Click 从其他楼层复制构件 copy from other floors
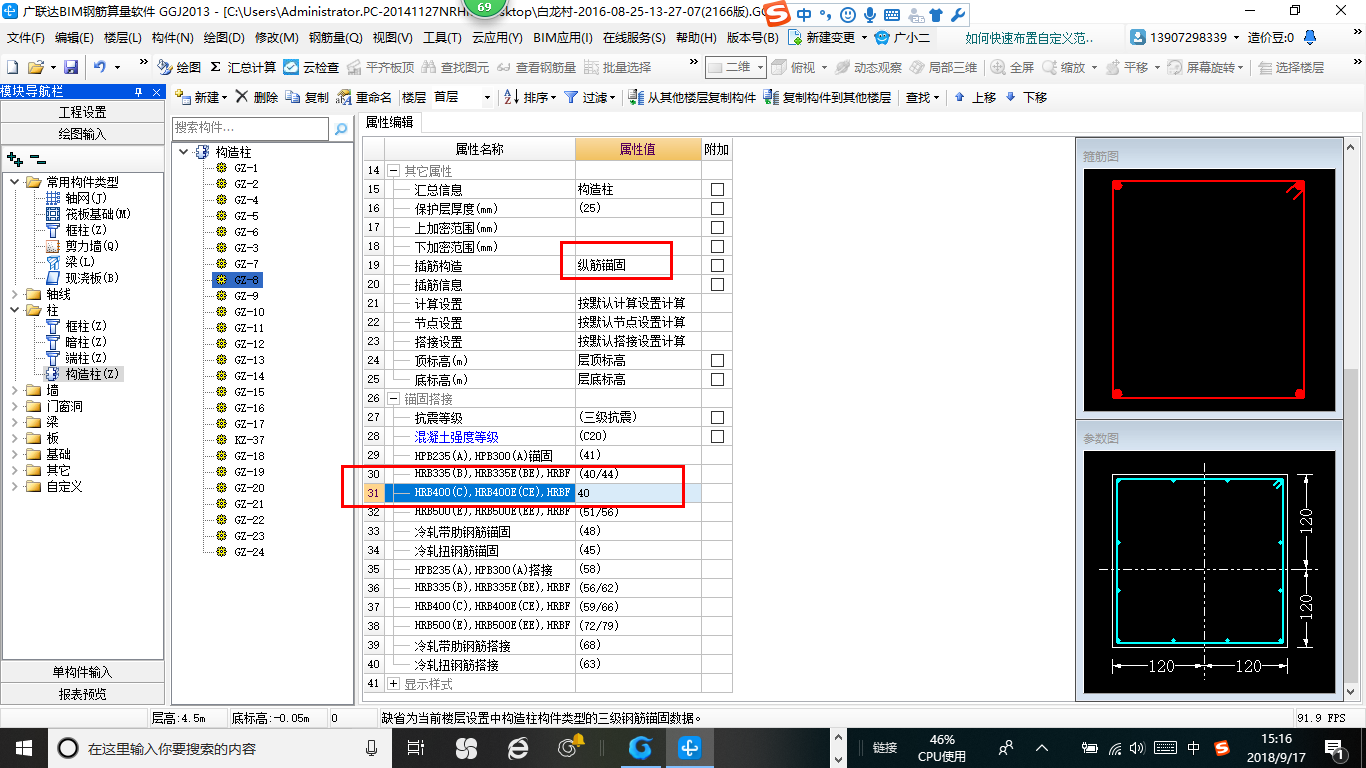Image resolution: width=1366 pixels, height=768 pixels. 692,97
